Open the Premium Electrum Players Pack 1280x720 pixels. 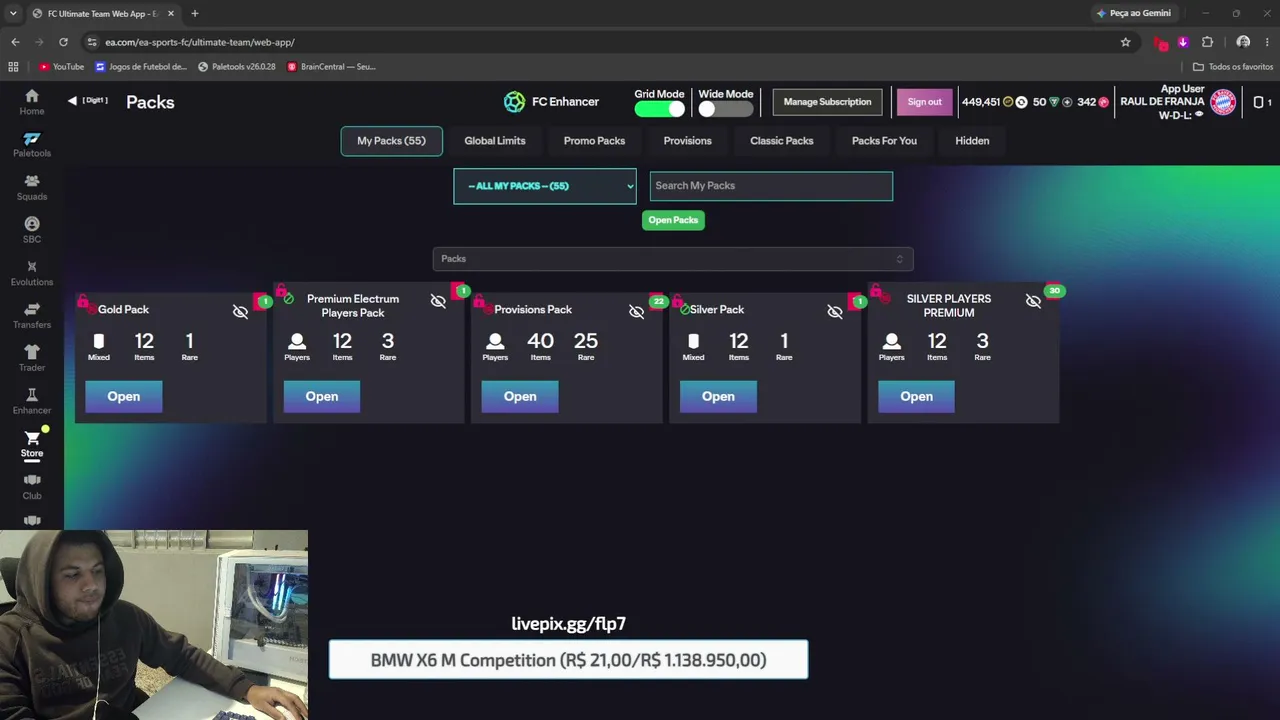[322, 397]
